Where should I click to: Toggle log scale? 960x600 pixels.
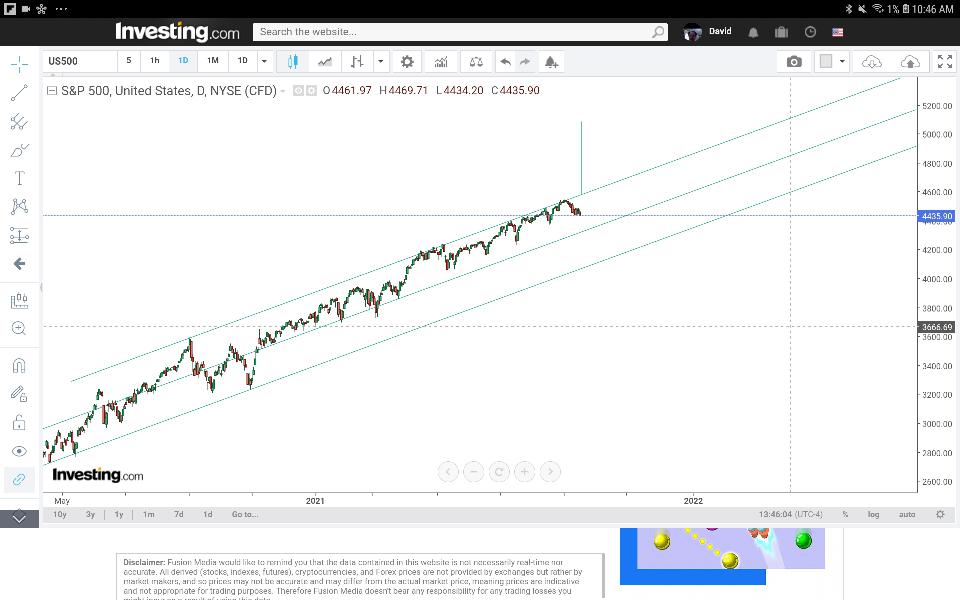click(x=873, y=514)
